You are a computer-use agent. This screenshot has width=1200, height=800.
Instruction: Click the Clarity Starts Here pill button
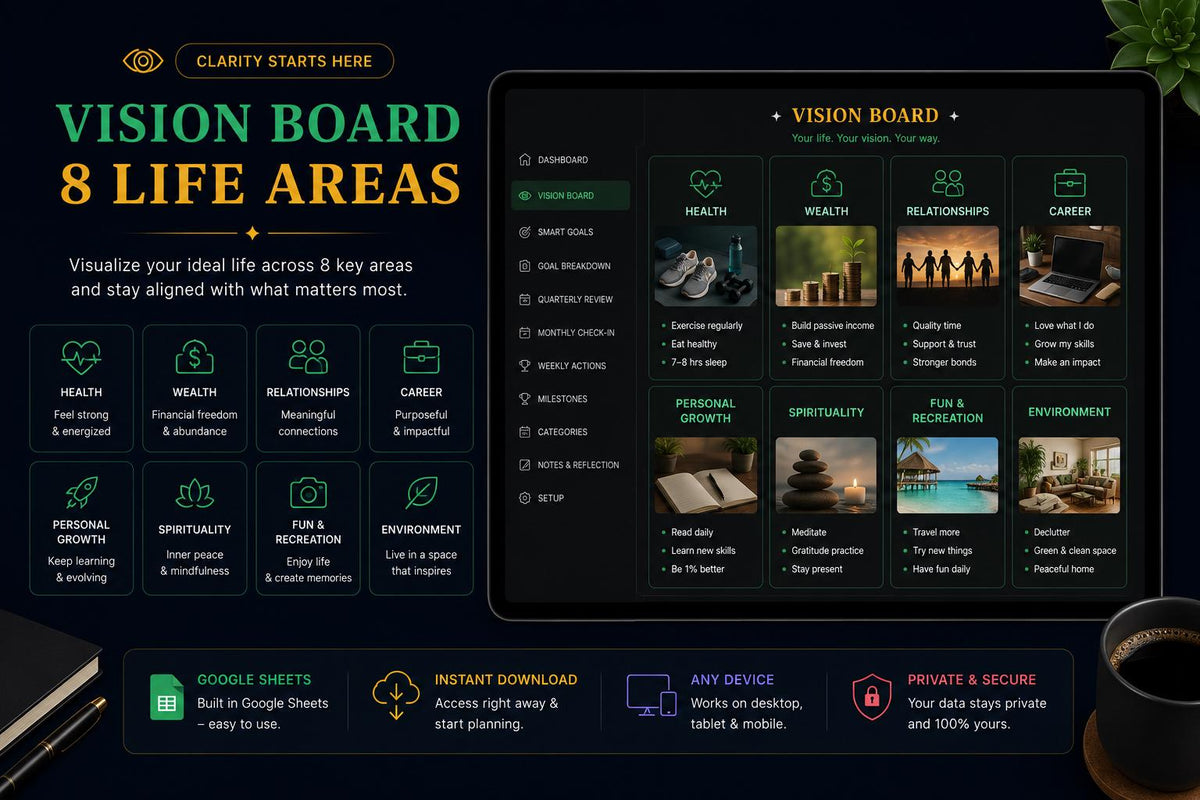pos(284,61)
